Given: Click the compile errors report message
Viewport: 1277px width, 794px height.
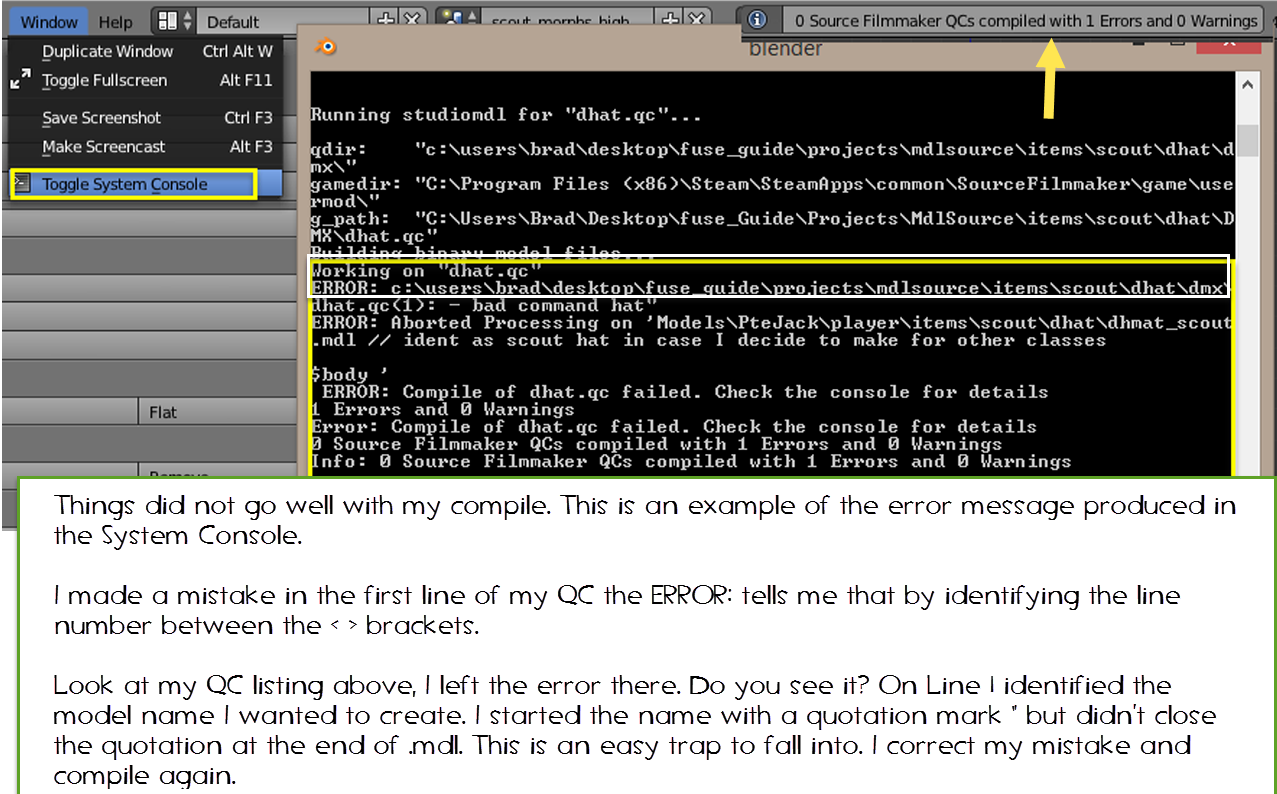Looking at the screenshot, I should coord(1024,20).
